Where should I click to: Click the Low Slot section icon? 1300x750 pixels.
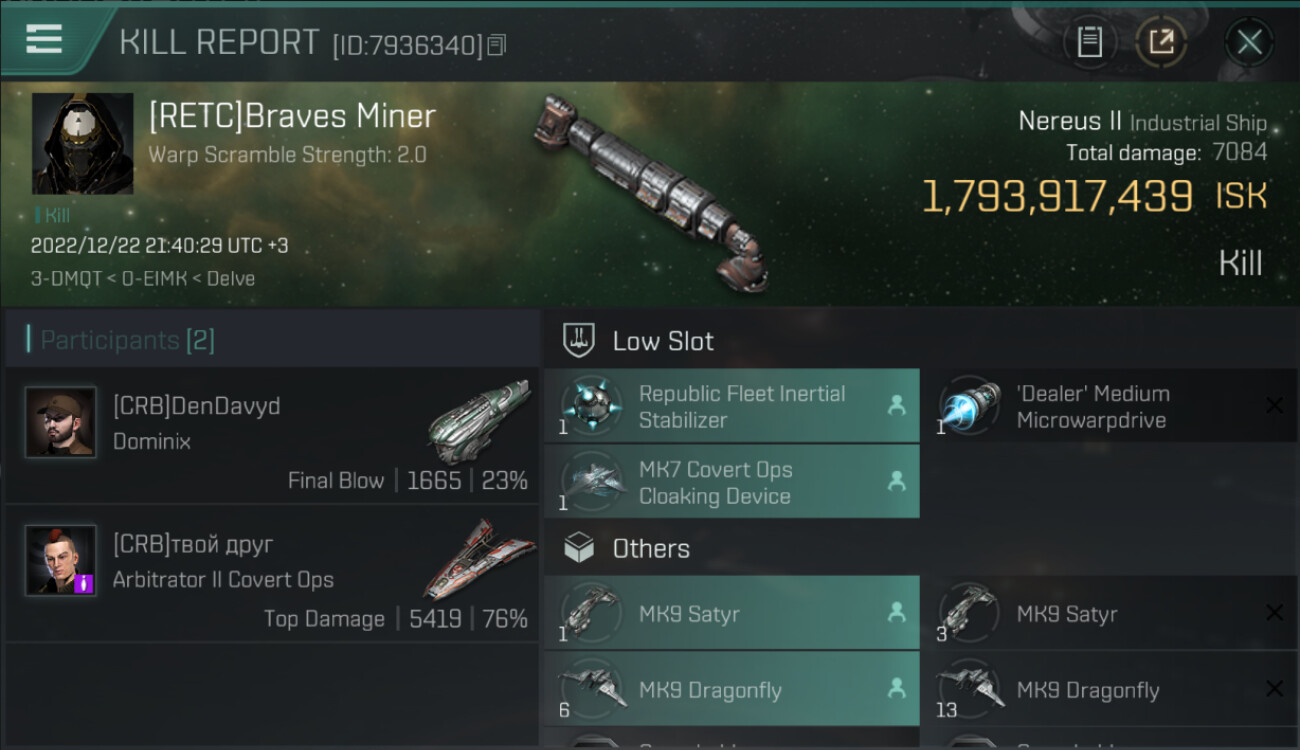(580, 341)
